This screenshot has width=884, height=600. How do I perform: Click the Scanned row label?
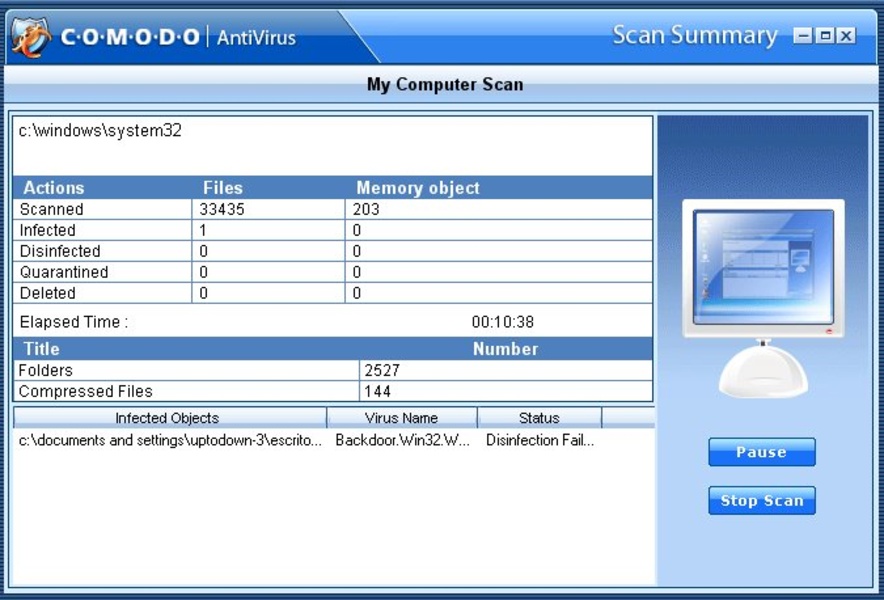(51, 209)
